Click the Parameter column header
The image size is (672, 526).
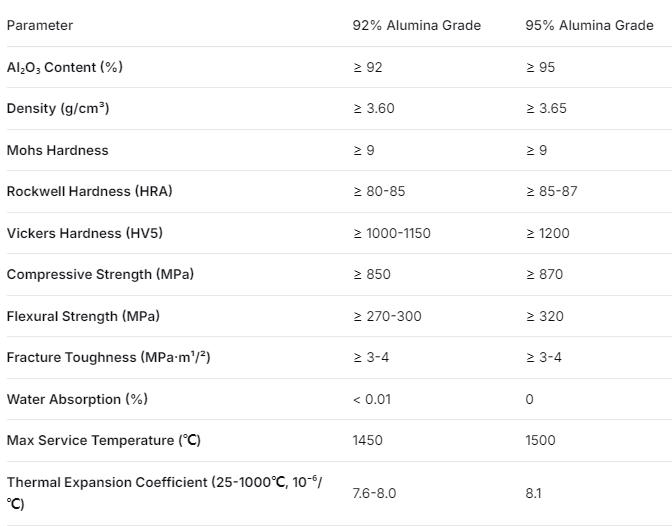[x=40, y=25]
